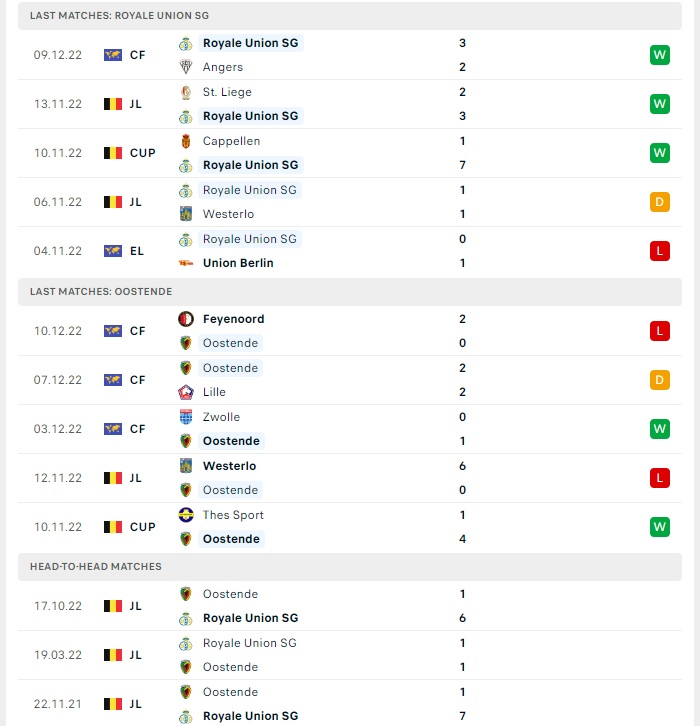Screen dimensions: 700x726
Task: Select the Last Matches: Oostende section header
Action: [350, 292]
